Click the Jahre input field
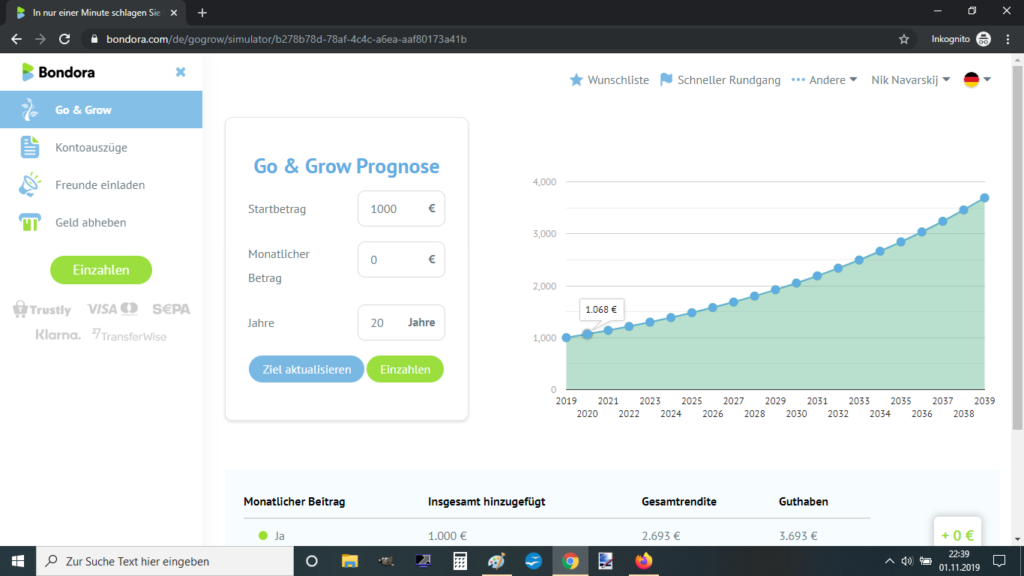Viewport: 1024px width, 576px height. click(x=401, y=323)
